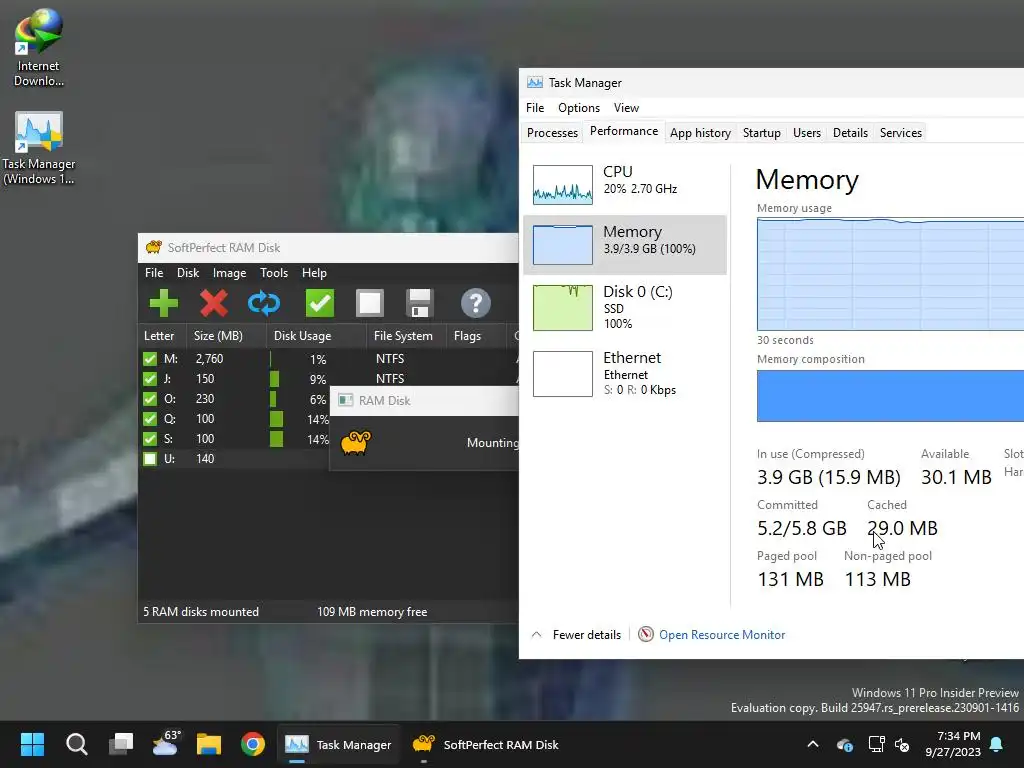This screenshot has width=1024, height=768.
Task: Open File Explorer from taskbar
Action: [209, 744]
